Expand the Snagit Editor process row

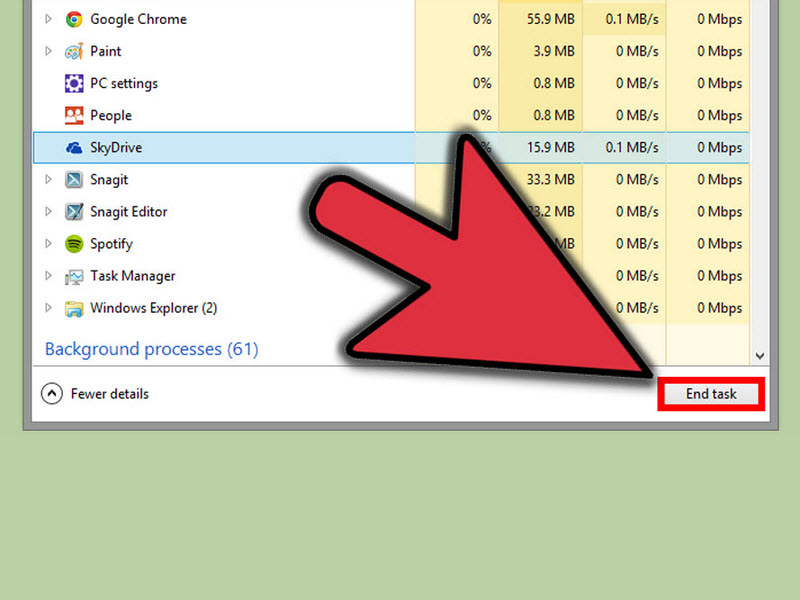point(48,211)
